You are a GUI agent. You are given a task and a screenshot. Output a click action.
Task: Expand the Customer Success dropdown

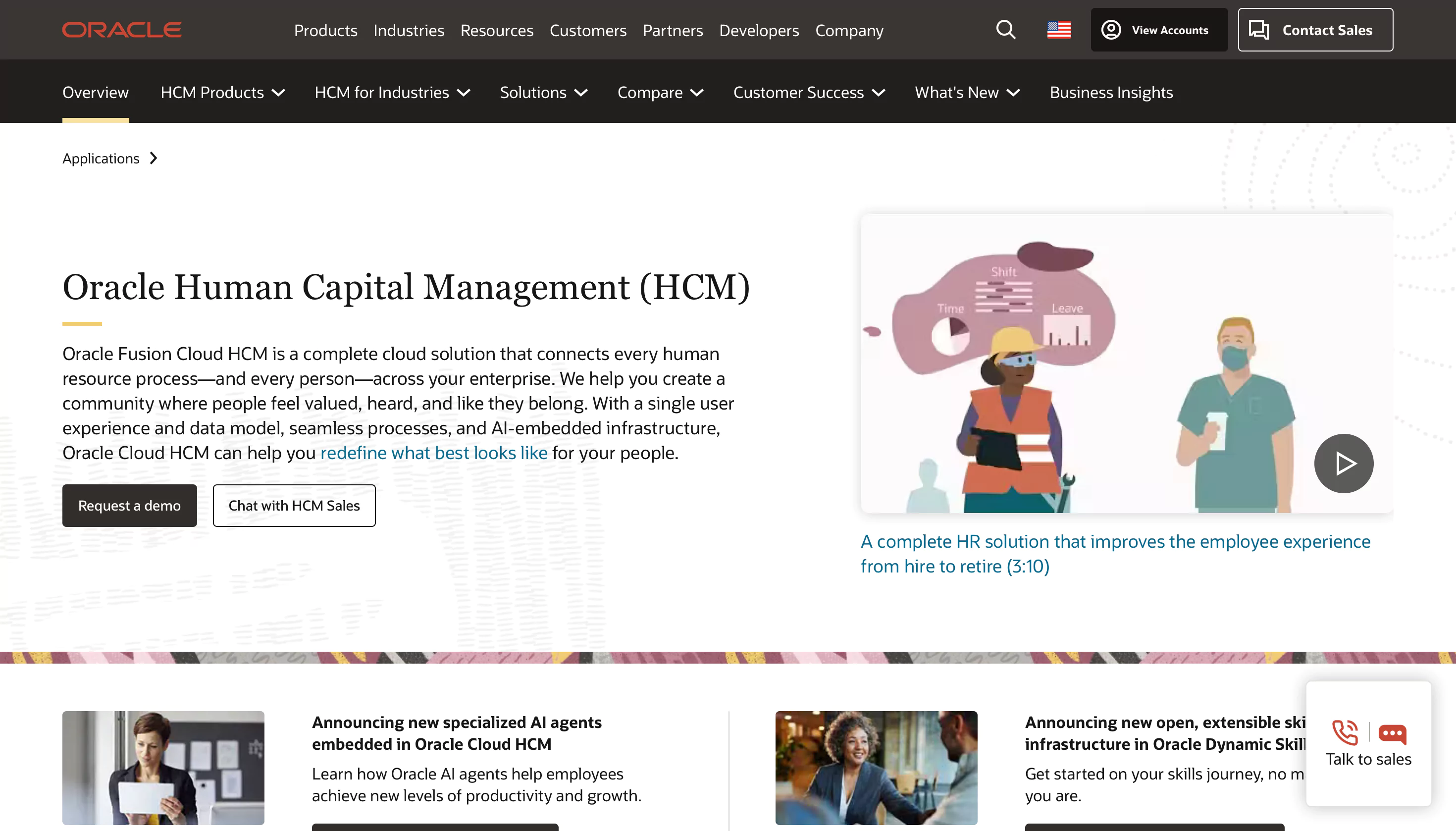coord(809,93)
